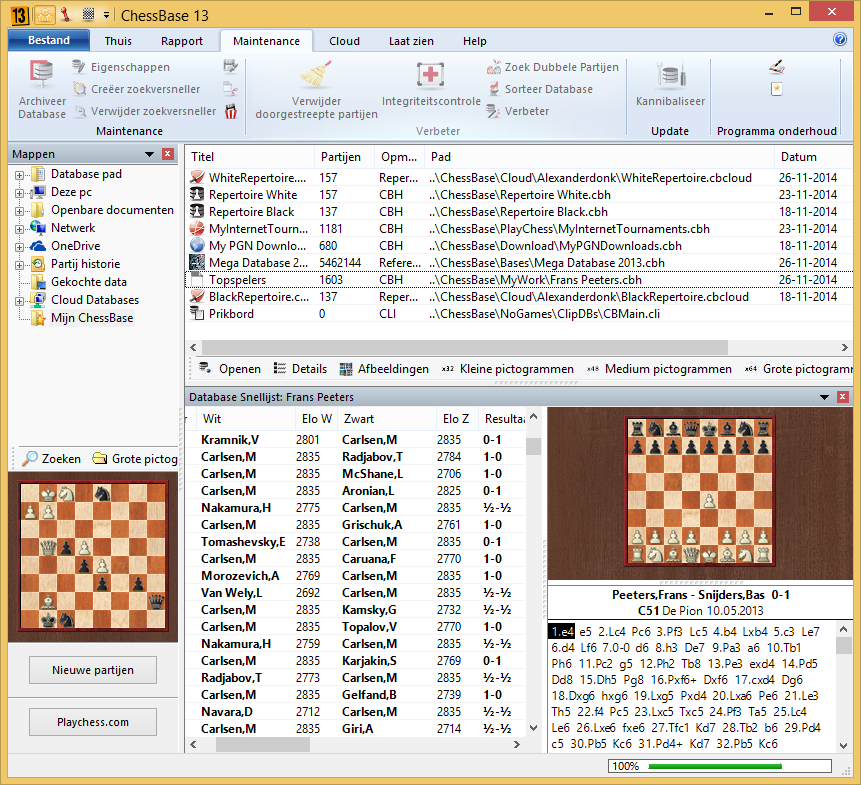Select the Morozevich,A vs Carlsen,M game
The height and width of the screenshot is (785, 861).
(x=356, y=576)
